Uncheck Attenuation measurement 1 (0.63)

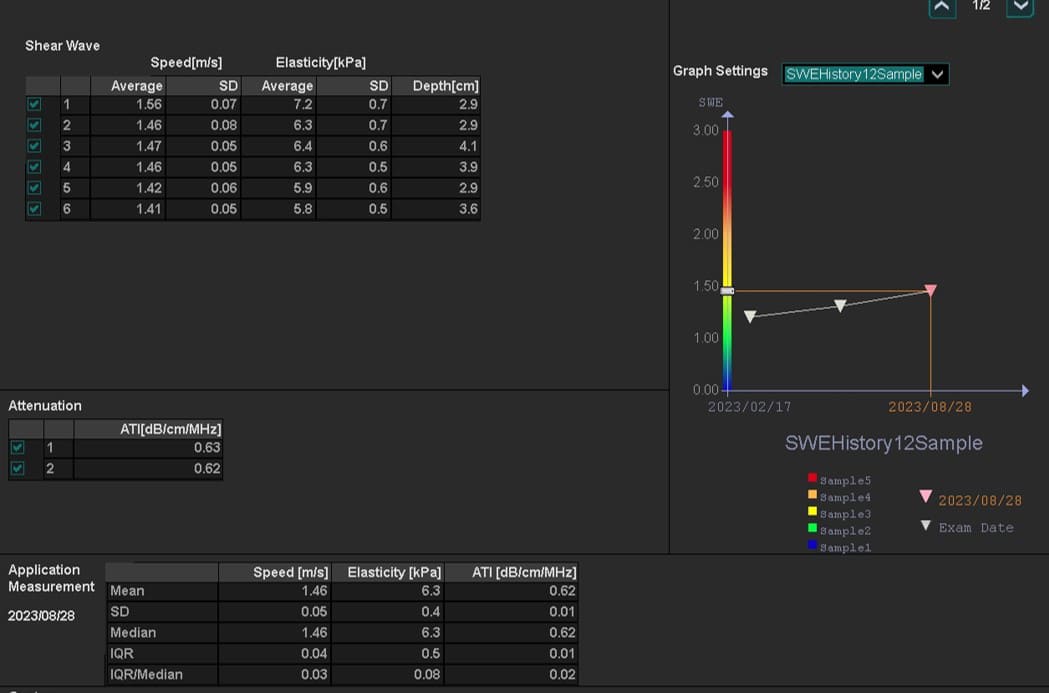(17, 448)
